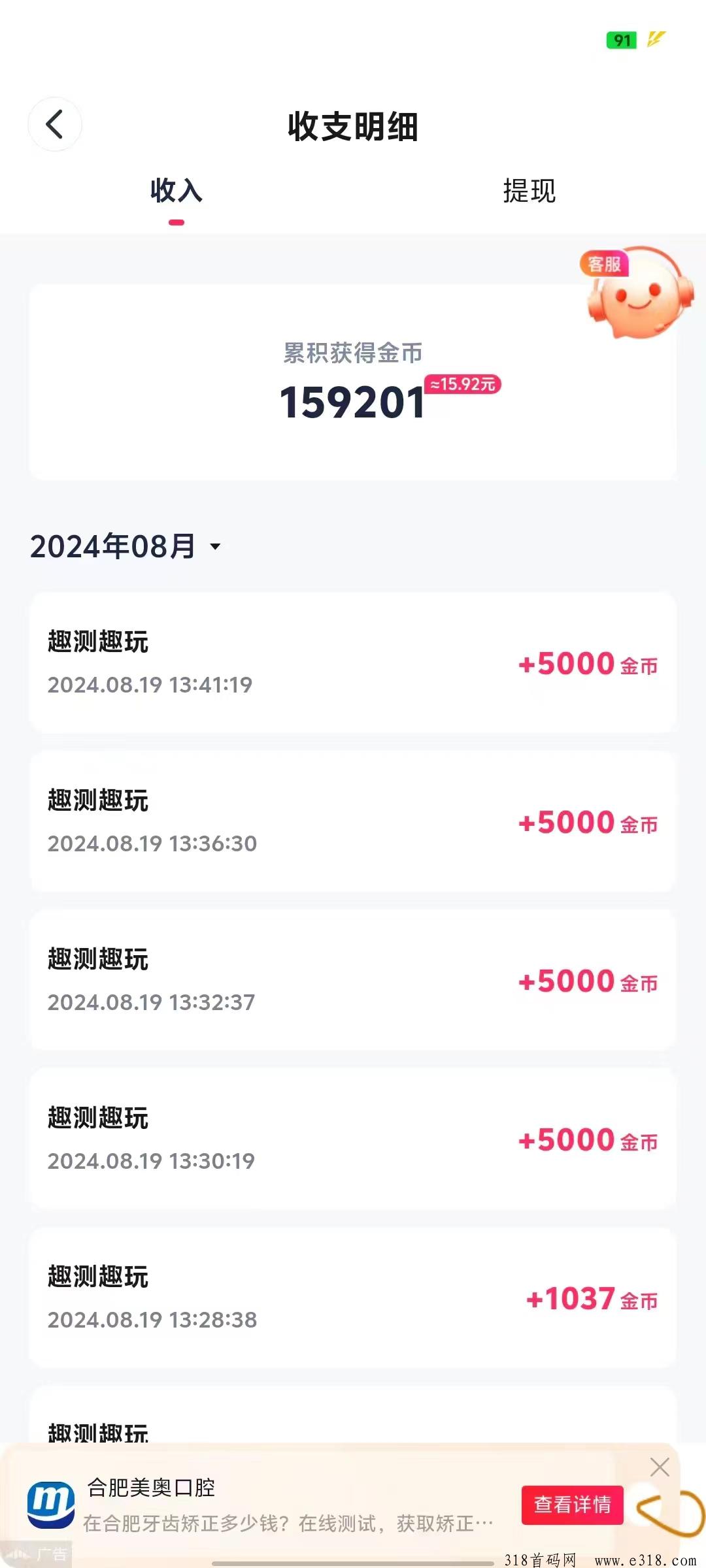Expand the 2024年08月 month dropdown
Image resolution: width=706 pixels, height=1568 pixels.
coord(126,546)
